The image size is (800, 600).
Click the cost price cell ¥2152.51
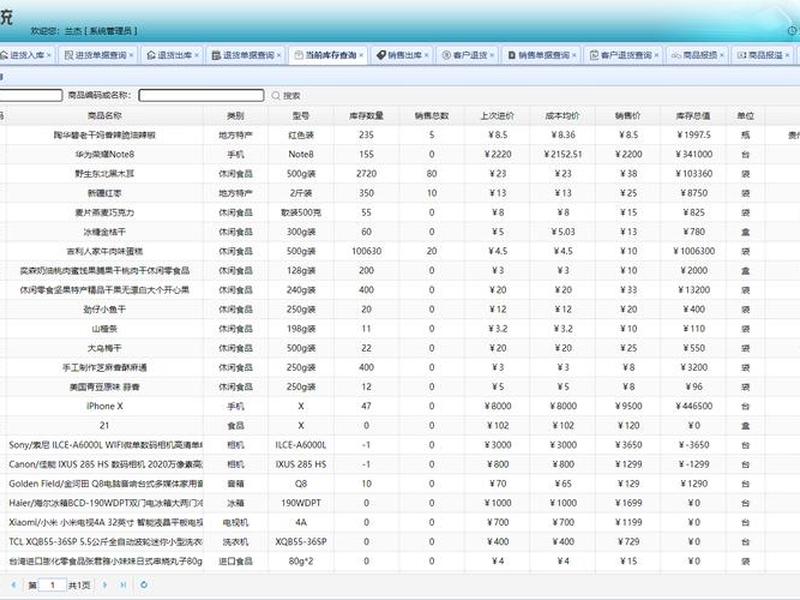coord(563,154)
